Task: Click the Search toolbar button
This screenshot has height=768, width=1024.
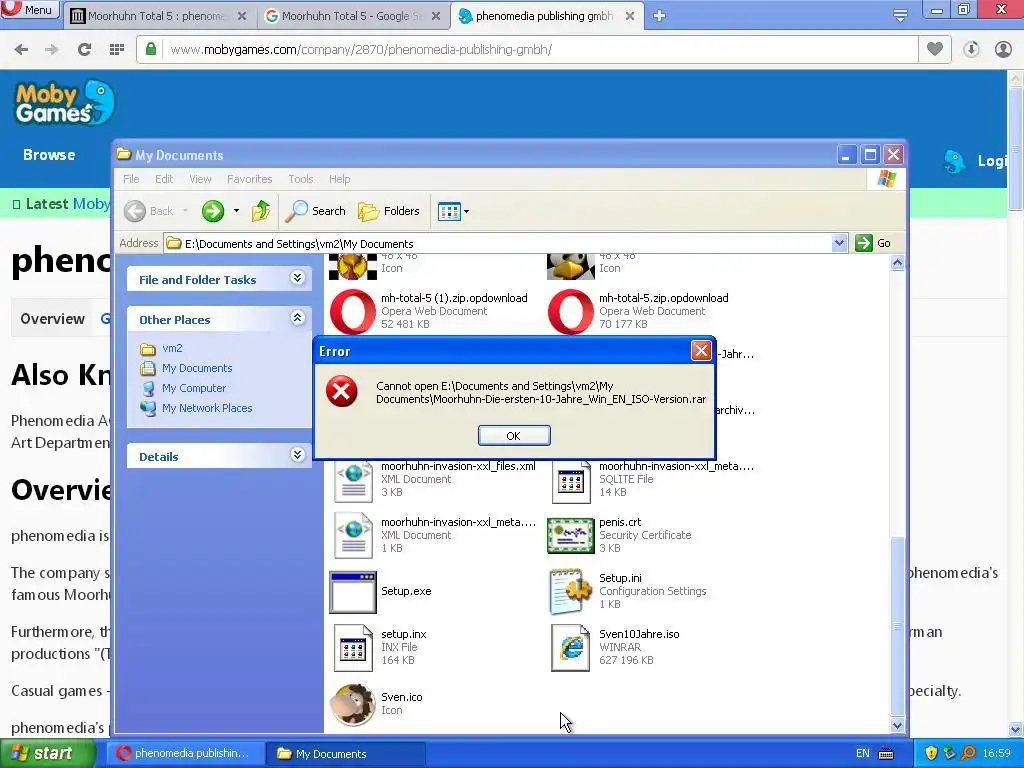Action: click(316, 211)
